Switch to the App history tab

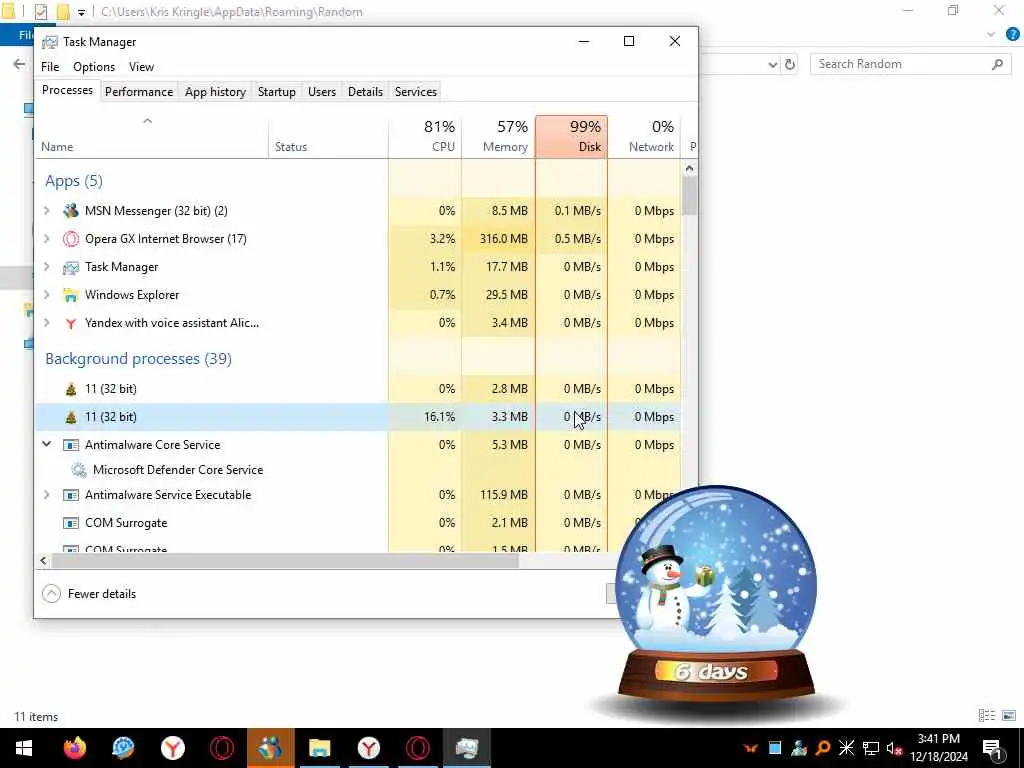[216, 92]
